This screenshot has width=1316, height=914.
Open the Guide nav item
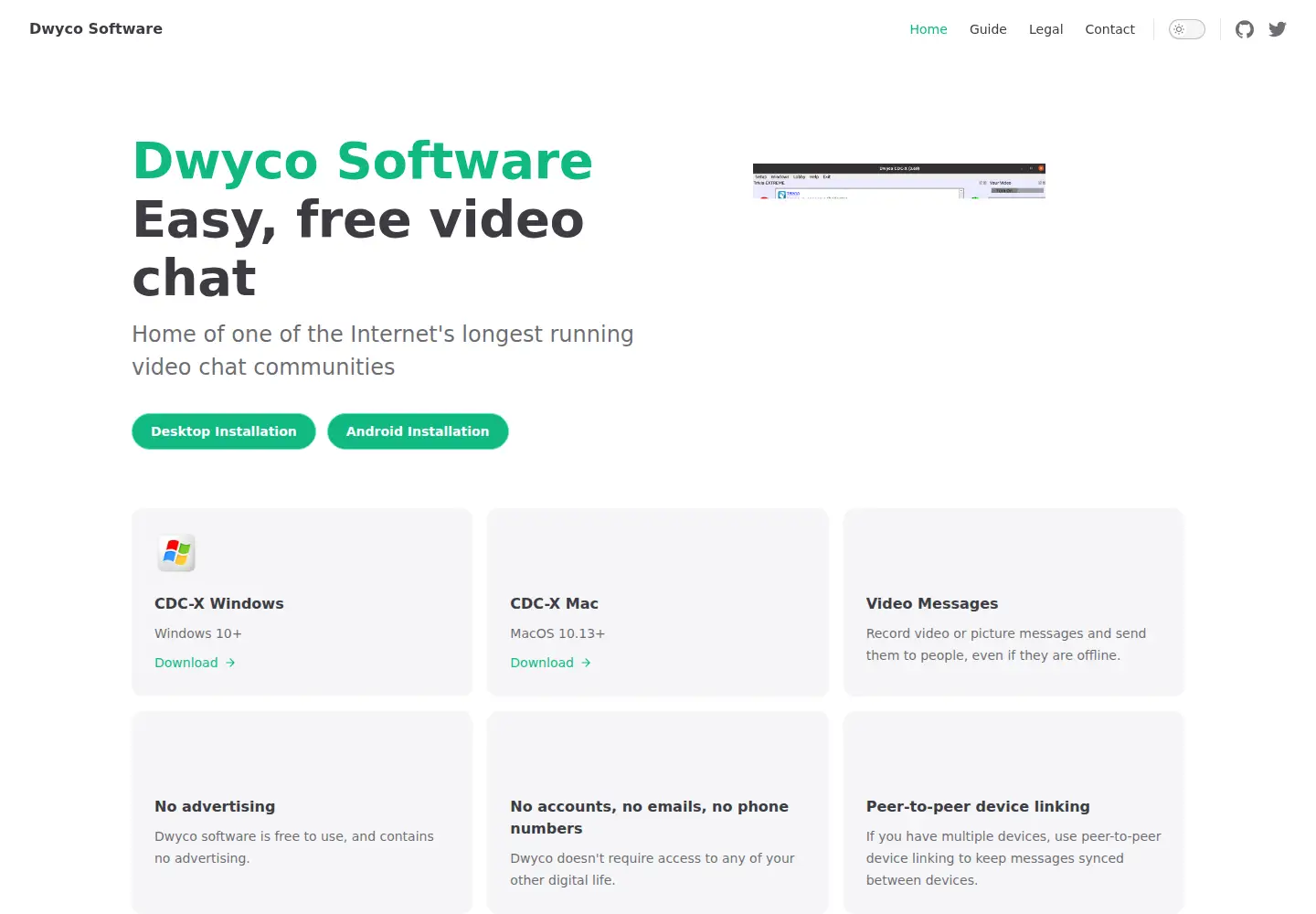(988, 29)
